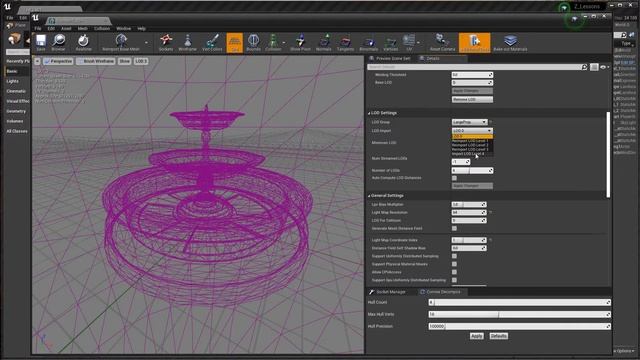The height and width of the screenshot is (360, 640).
Task: Open Perspective viewport dropdown
Action: click(x=58, y=61)
